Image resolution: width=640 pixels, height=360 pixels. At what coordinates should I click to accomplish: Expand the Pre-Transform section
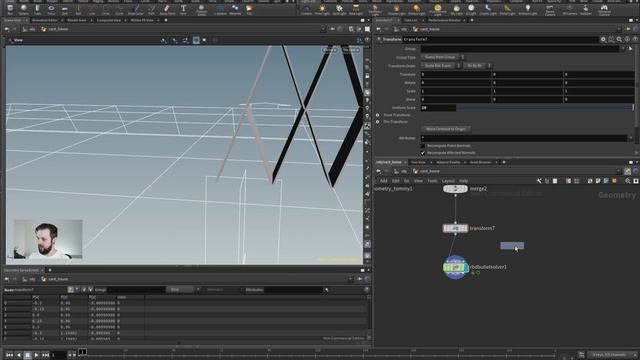click(378, 122)
